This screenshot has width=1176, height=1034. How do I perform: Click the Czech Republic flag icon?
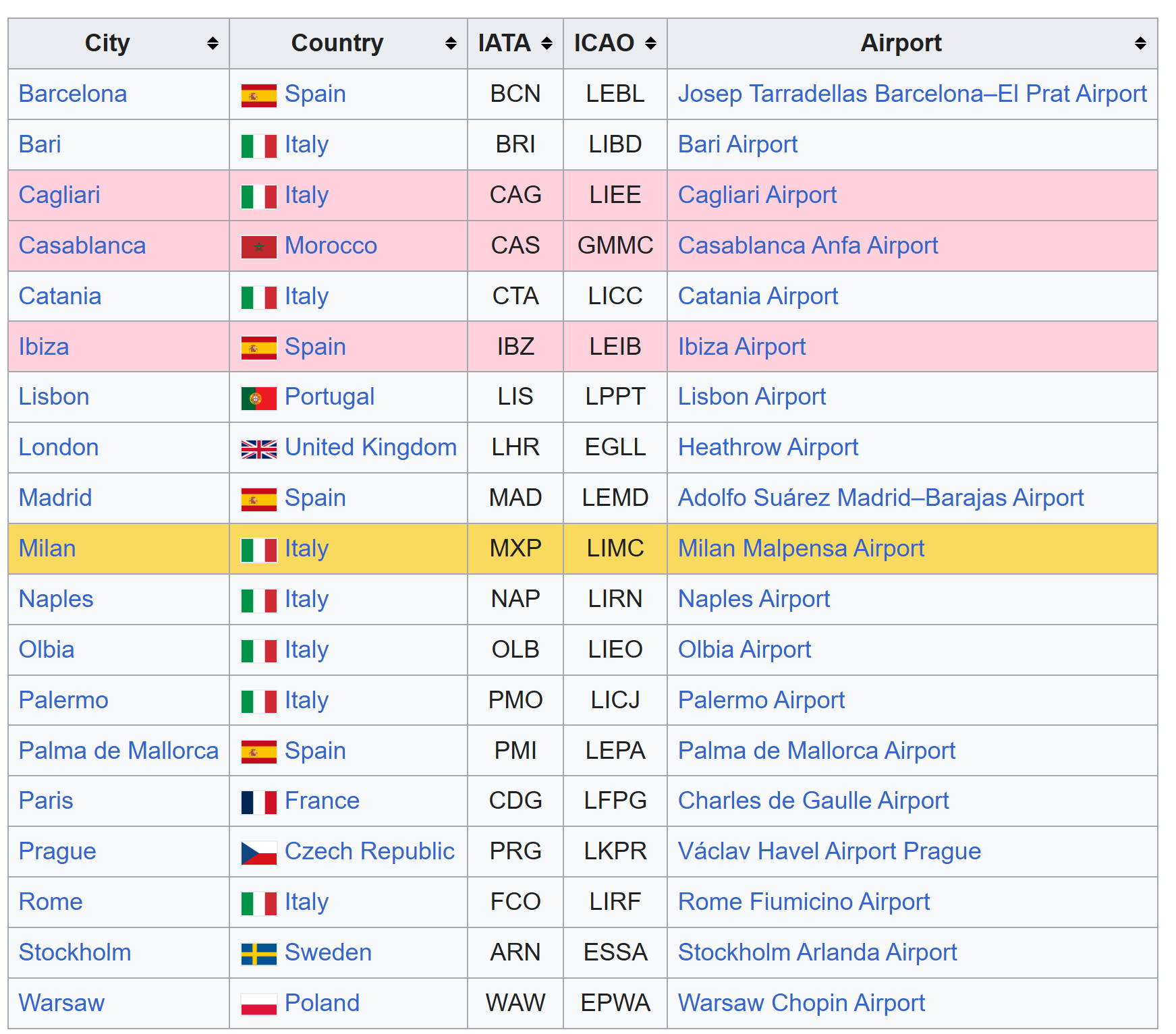tap(259, 853)
